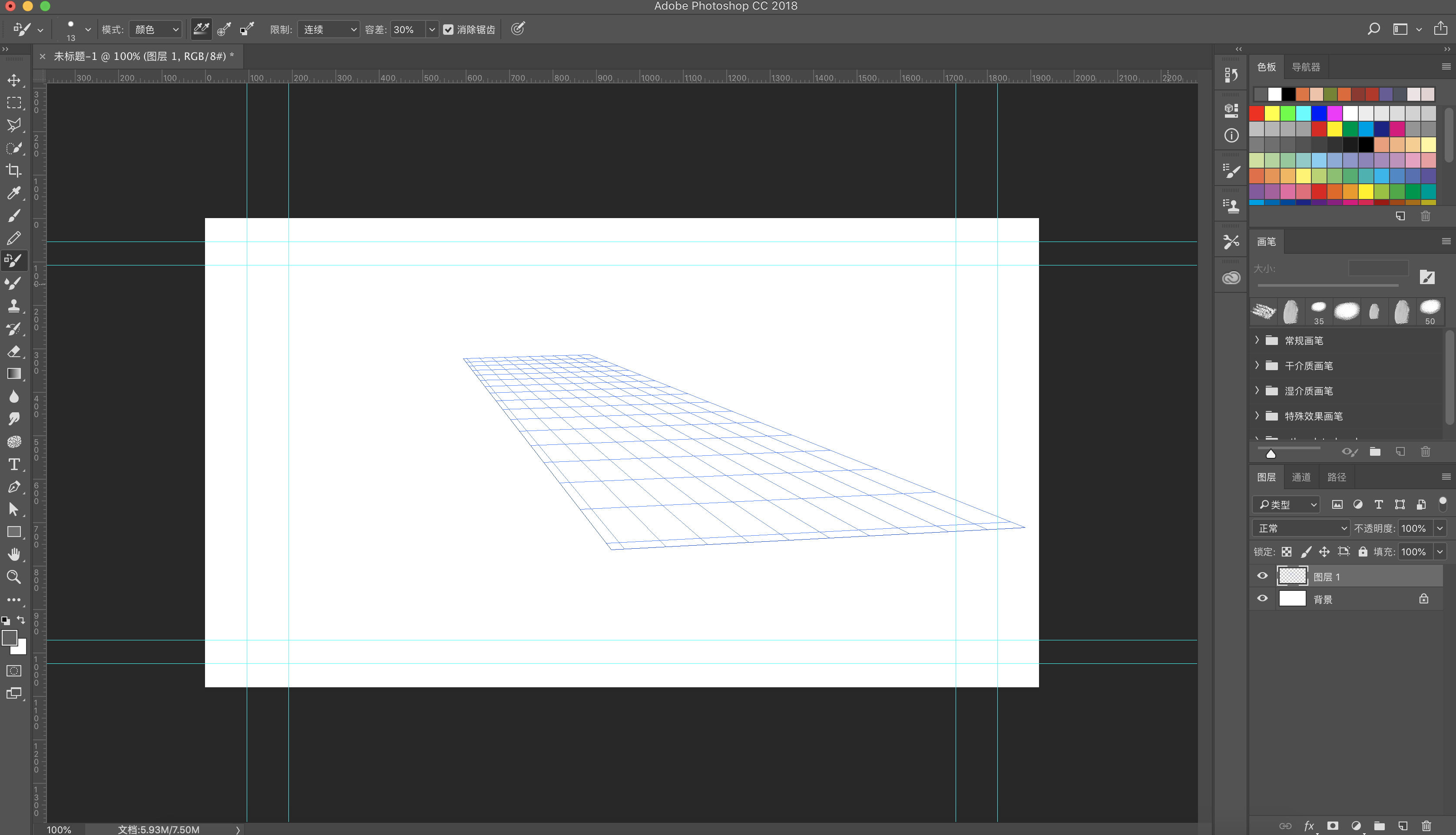Select the Gradient tool
The image size is (1456, 835).
coord(14,374)
